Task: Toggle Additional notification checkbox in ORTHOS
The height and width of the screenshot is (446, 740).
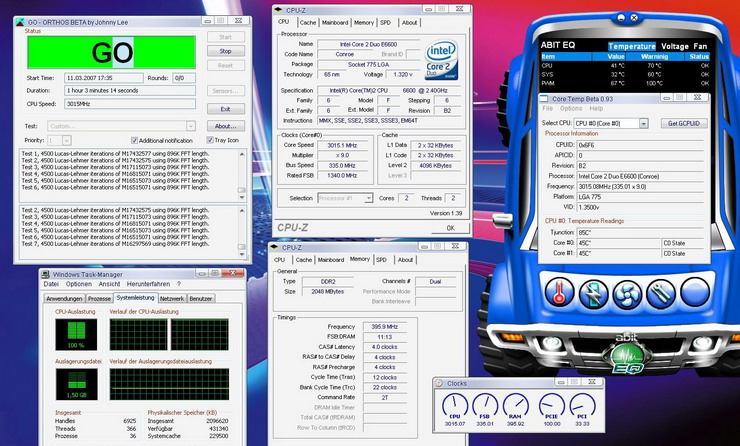Action: [x=135, y=140]
